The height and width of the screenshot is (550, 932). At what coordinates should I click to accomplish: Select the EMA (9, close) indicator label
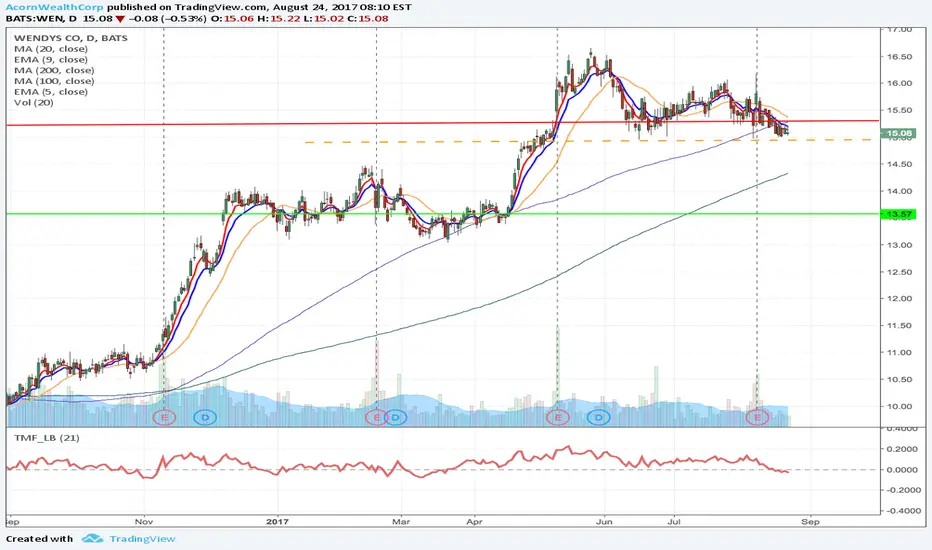[x=51, y=59]
